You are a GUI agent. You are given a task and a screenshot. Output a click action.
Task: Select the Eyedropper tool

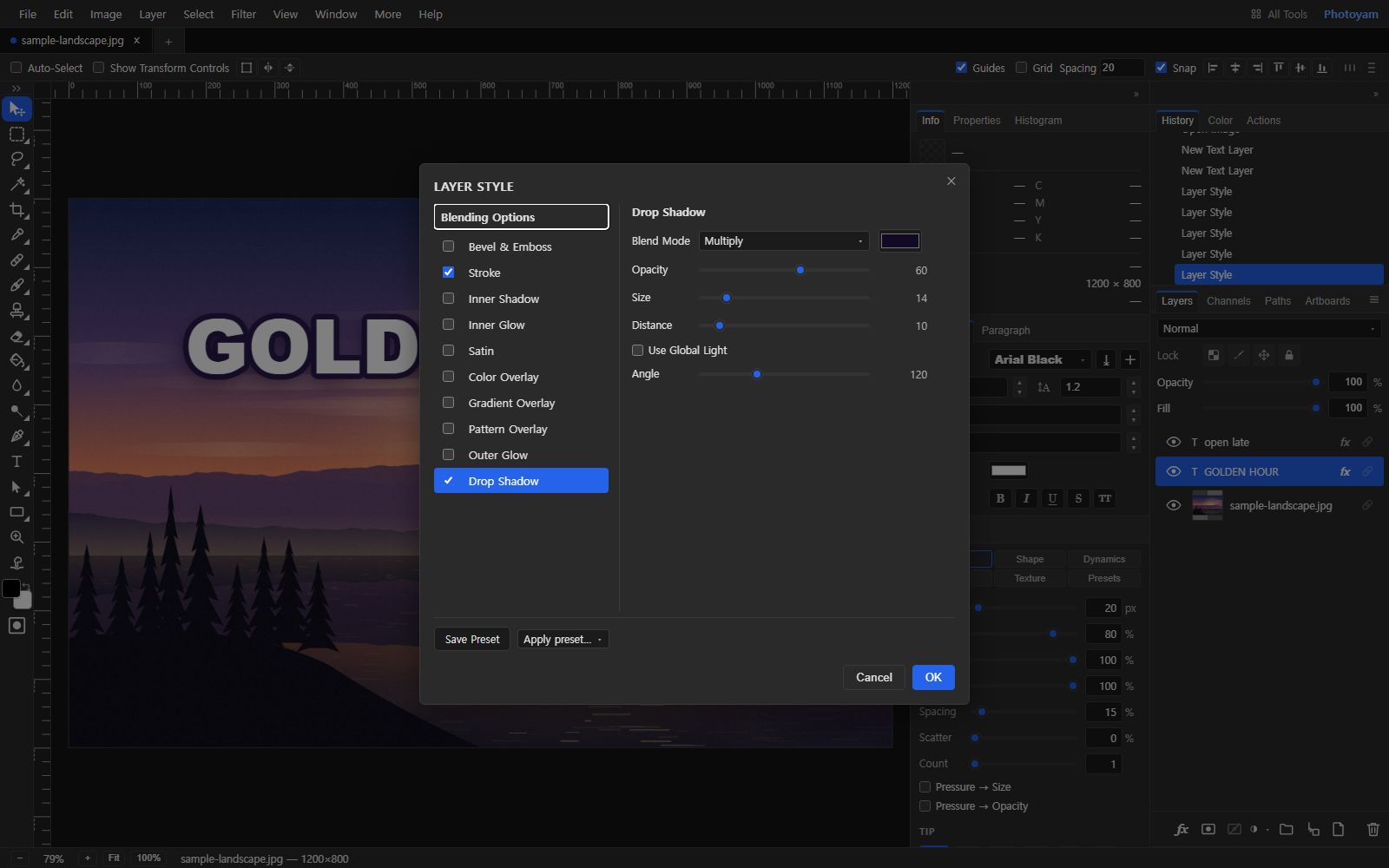16,234
